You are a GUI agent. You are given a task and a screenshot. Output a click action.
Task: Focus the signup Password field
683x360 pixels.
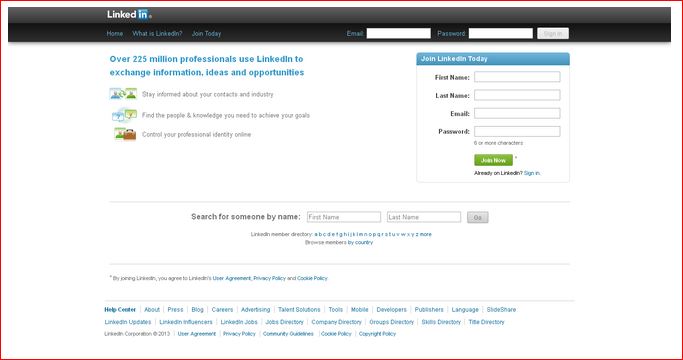point(517,131)
